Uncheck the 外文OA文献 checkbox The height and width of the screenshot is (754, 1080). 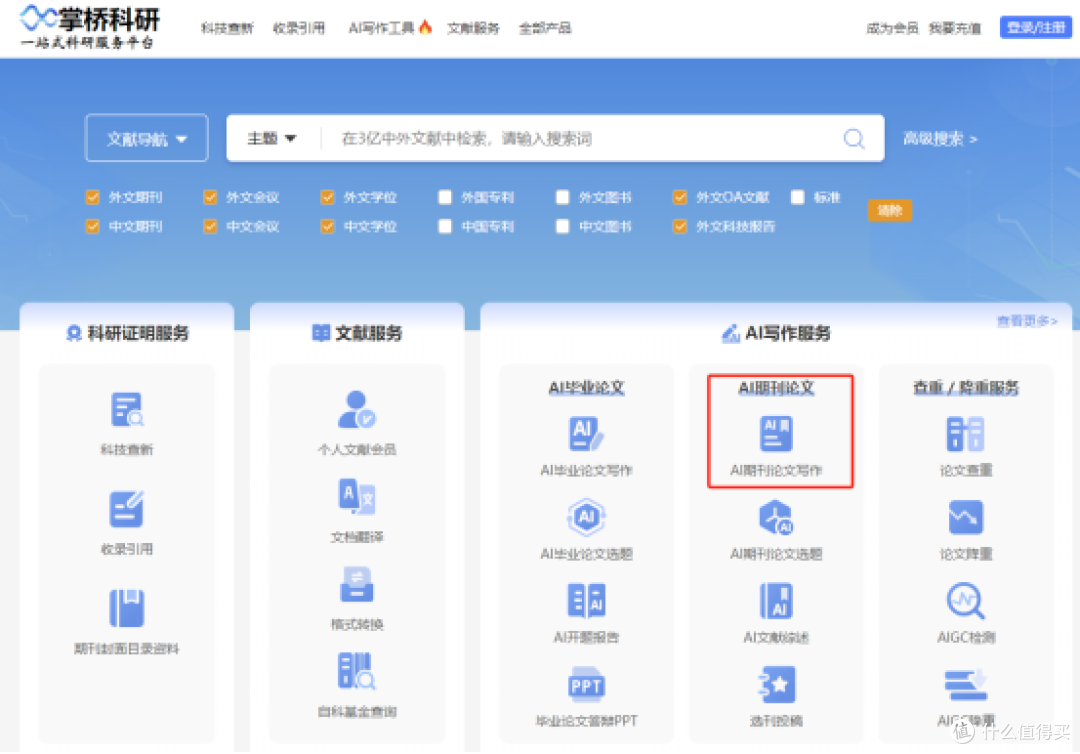tap(680, 198)
